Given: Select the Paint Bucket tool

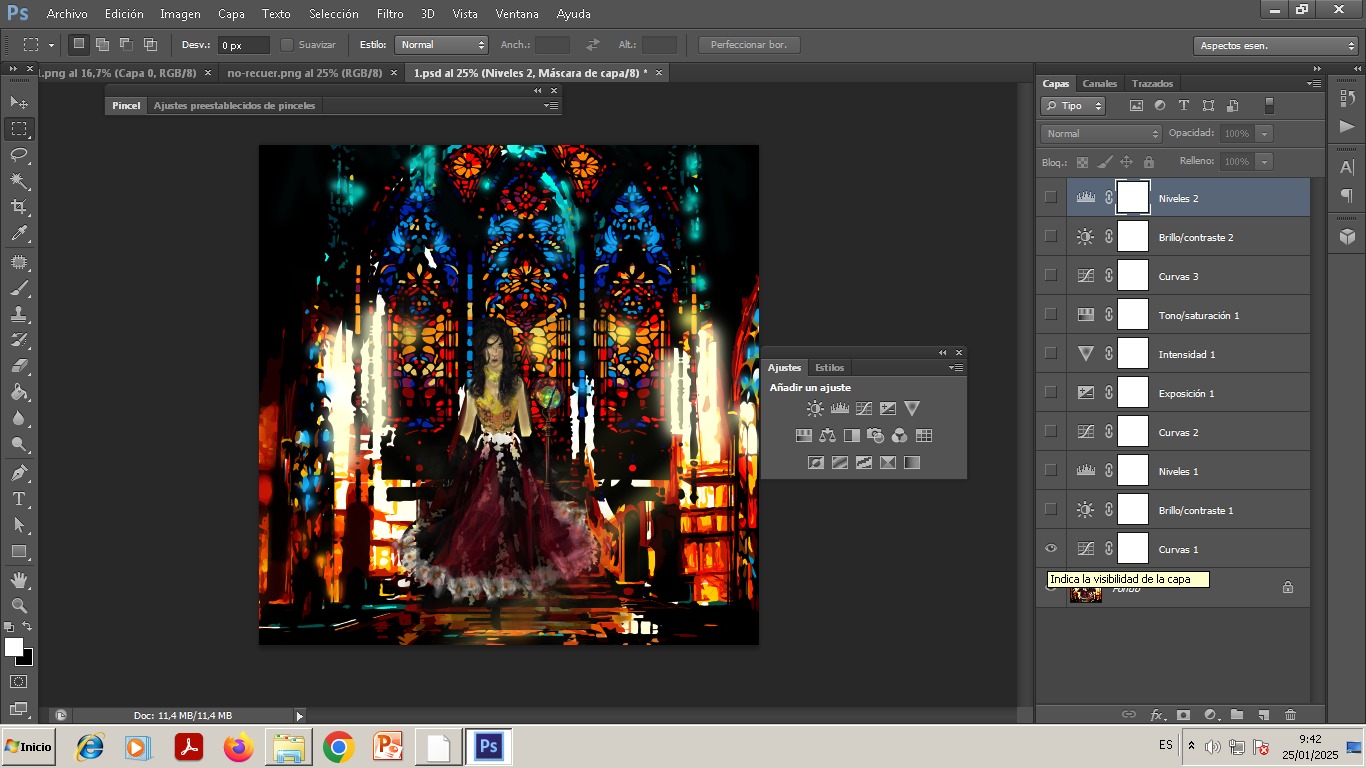Looking at the screenshot, I should coord(19,392).
